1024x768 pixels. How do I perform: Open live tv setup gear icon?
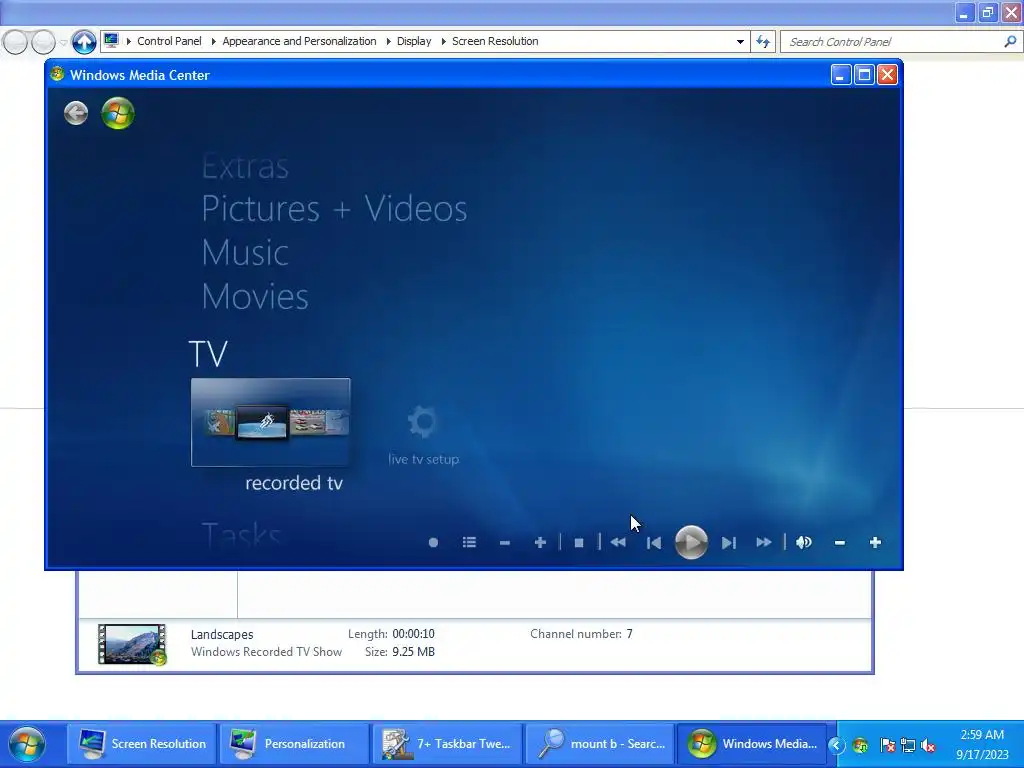pos(423,423)
